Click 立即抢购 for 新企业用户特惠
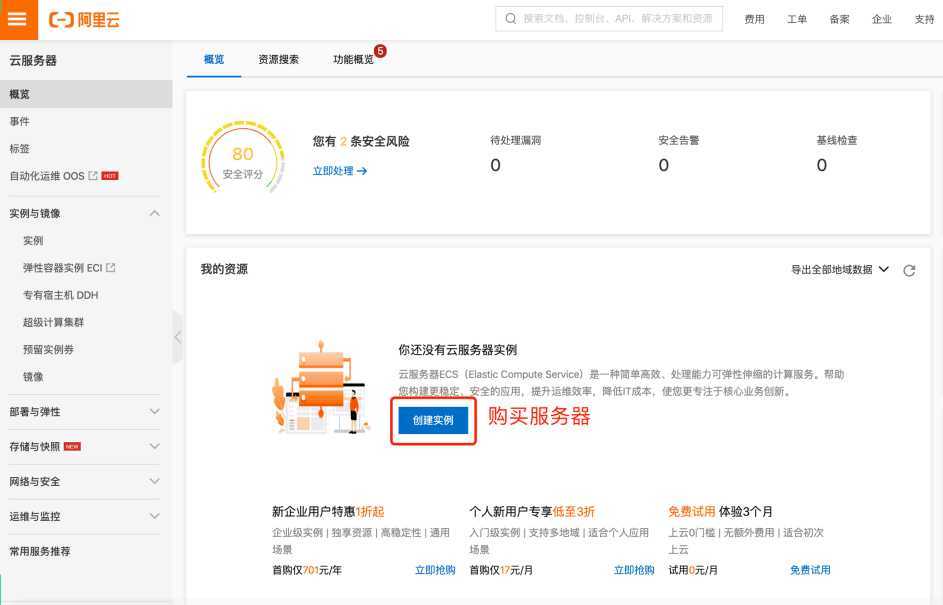Image resolution: width=943 pixels, height=605 pixels. 435,570
